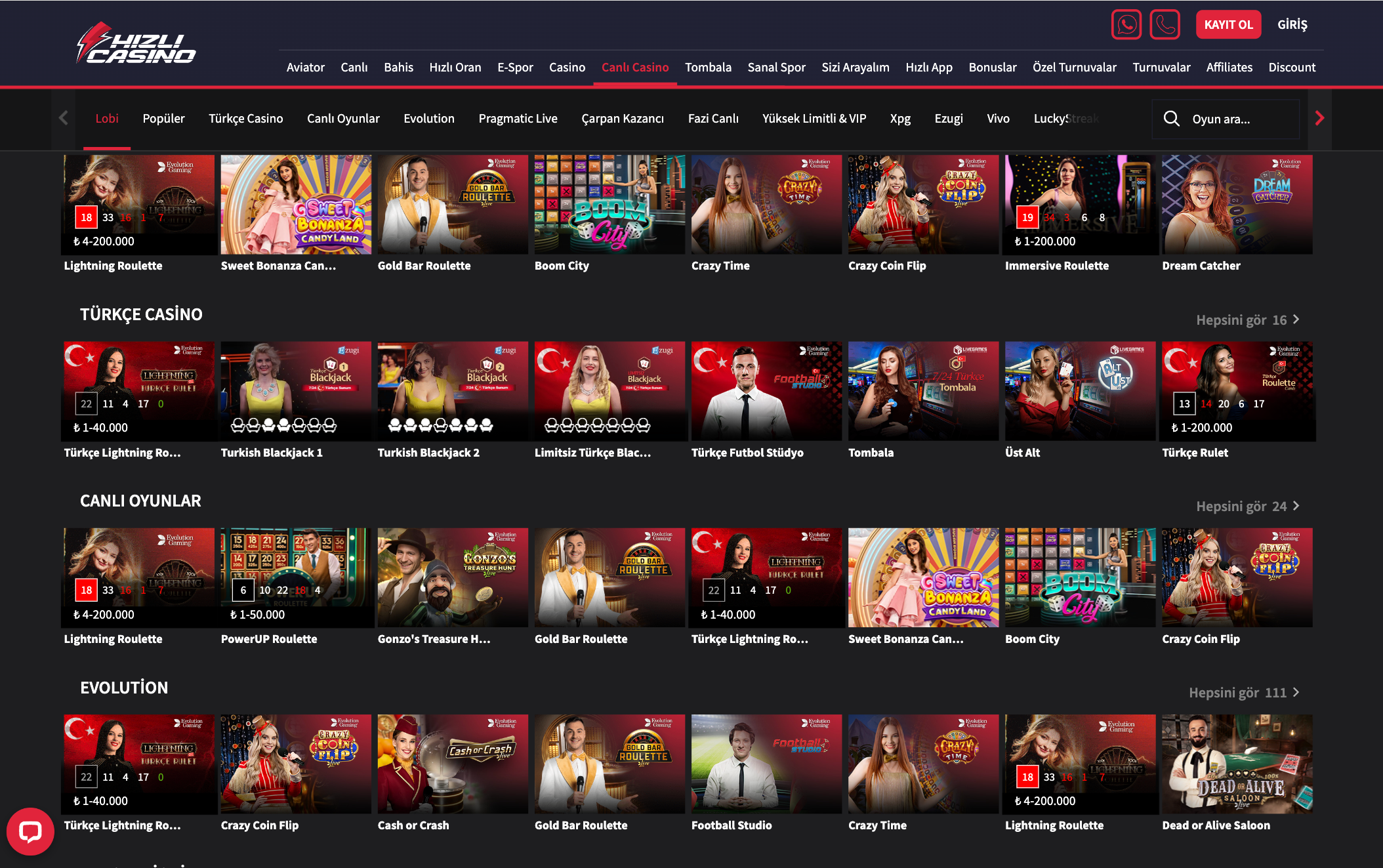
Task: Expand Hepsini gör 111 for Evolution
Action: (1244, 693)
